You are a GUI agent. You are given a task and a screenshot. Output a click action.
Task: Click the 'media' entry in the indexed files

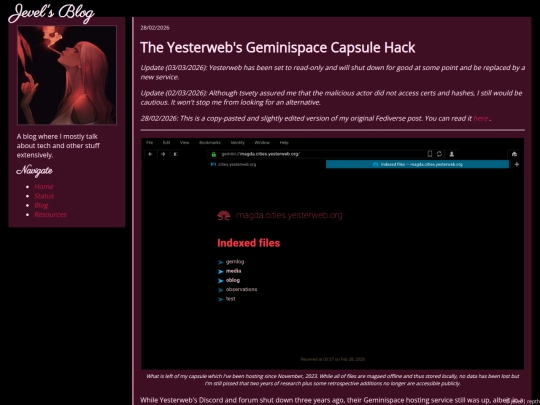coord(233,271)
